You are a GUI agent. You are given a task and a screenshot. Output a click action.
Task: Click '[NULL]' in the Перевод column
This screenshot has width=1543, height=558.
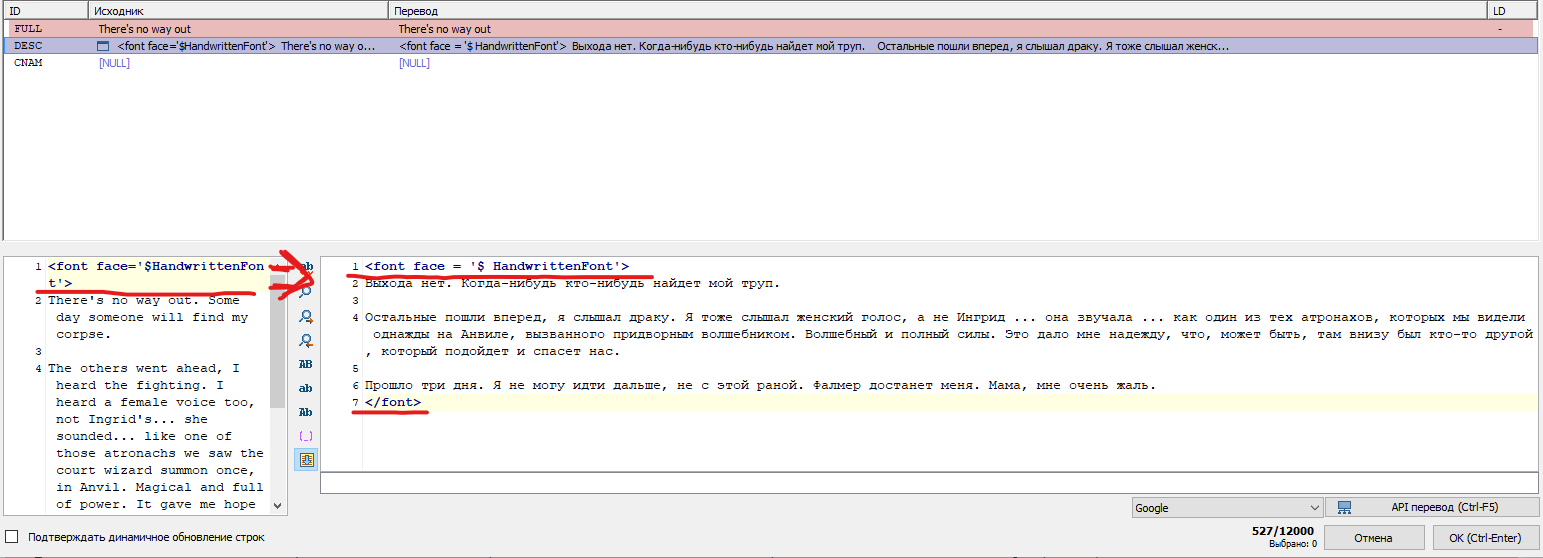coord(414,63)
